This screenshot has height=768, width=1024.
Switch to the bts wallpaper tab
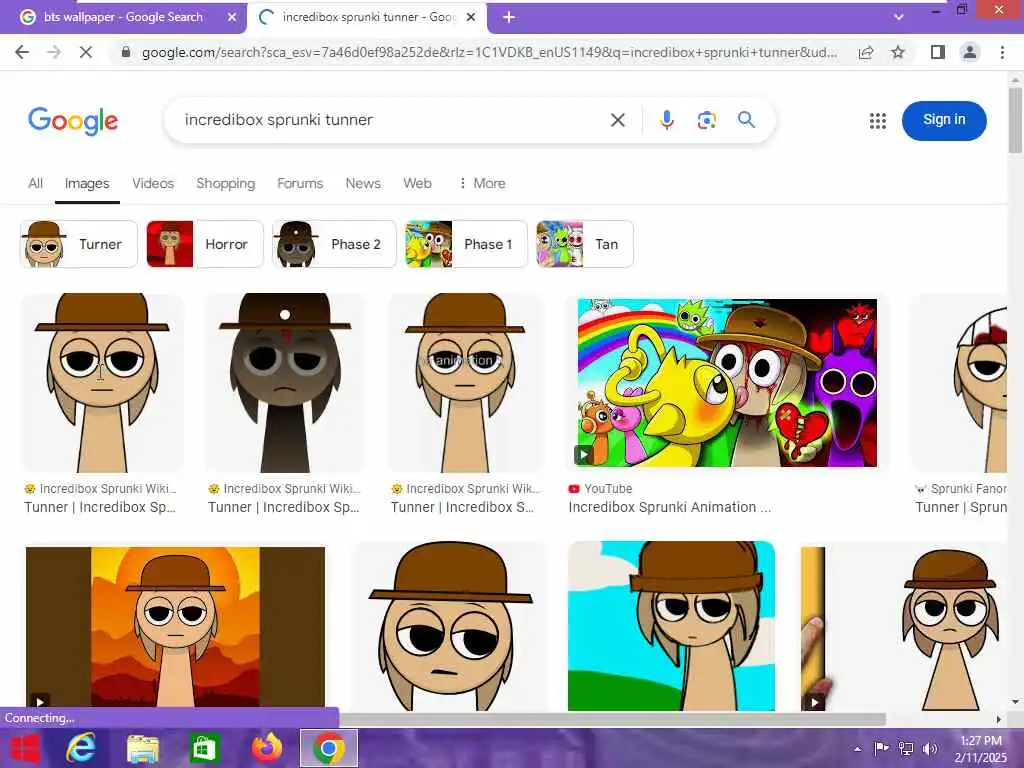[x=123, y=17]
